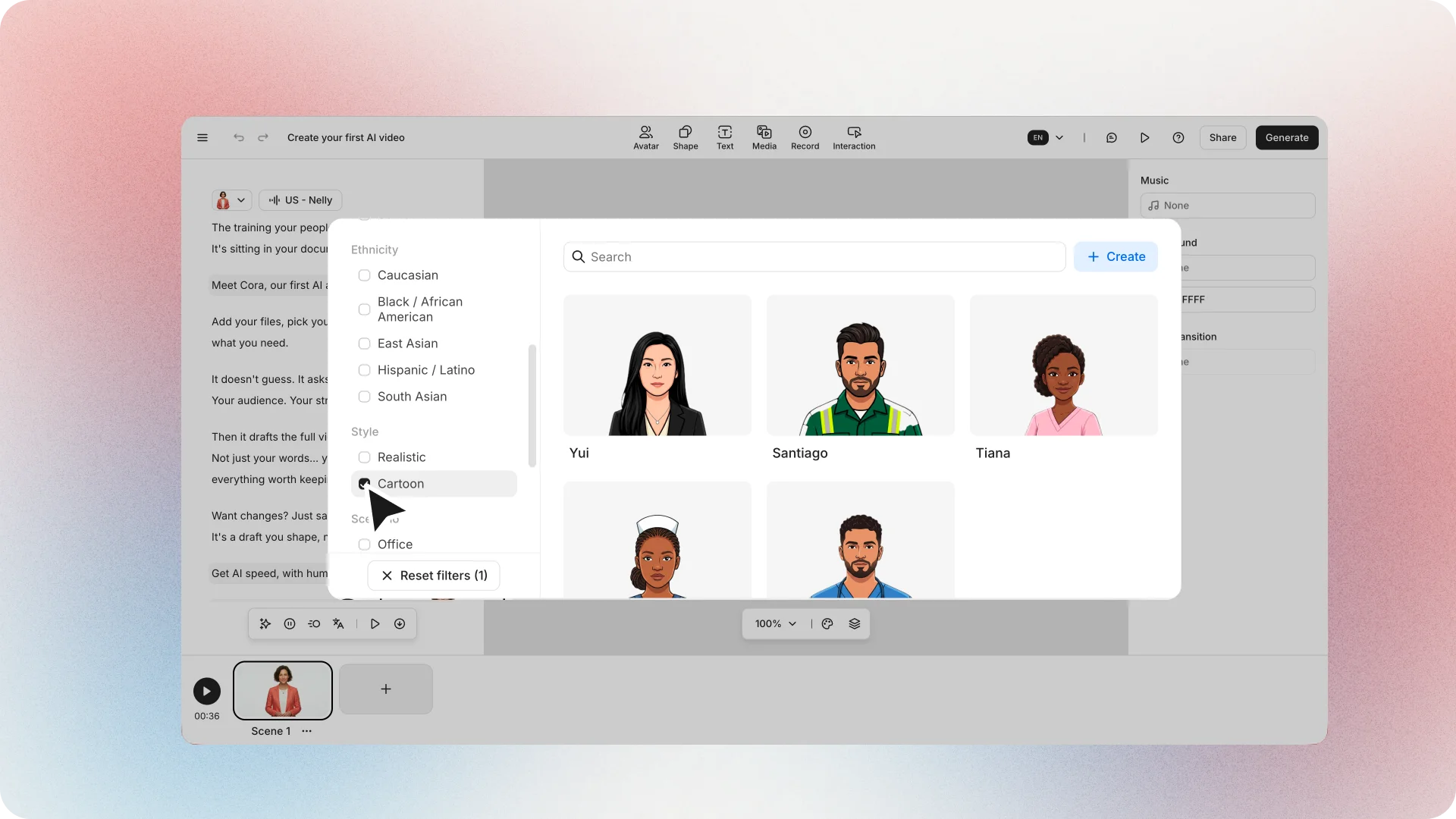Open the Music None dropdown

1228,206
